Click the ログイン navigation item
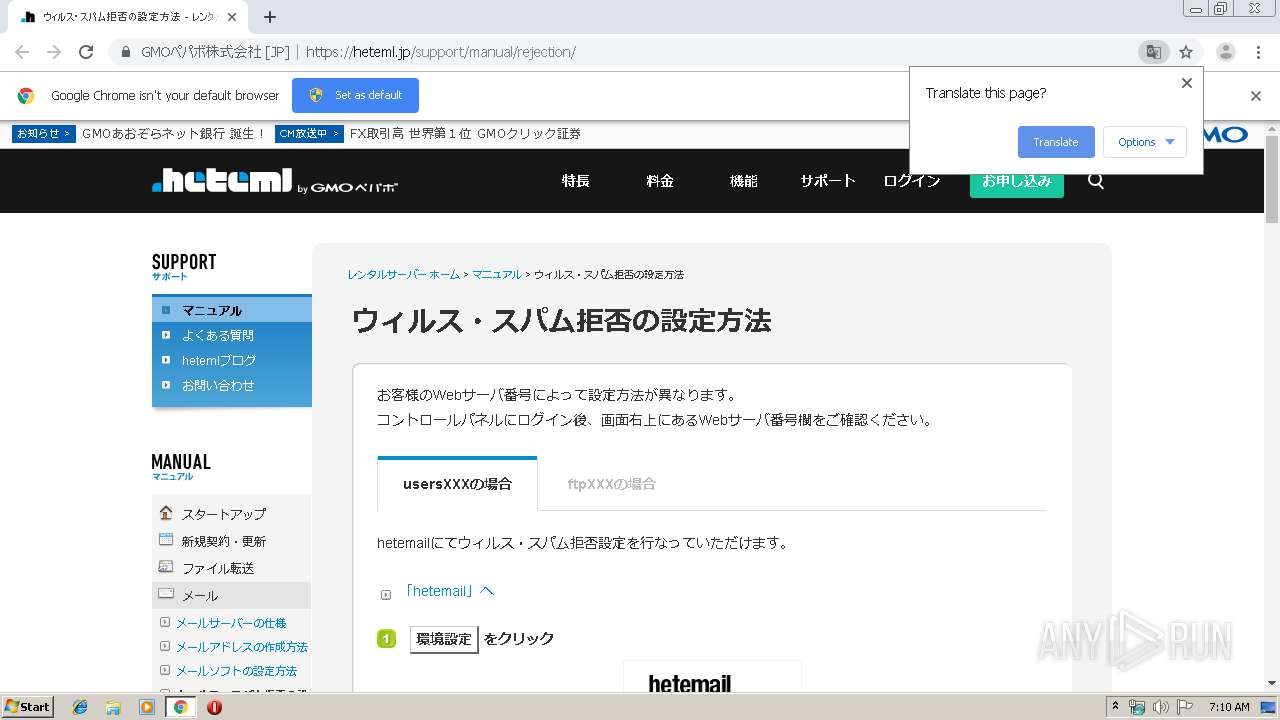Screen dimensions: 1280x720 click(912, 181)
